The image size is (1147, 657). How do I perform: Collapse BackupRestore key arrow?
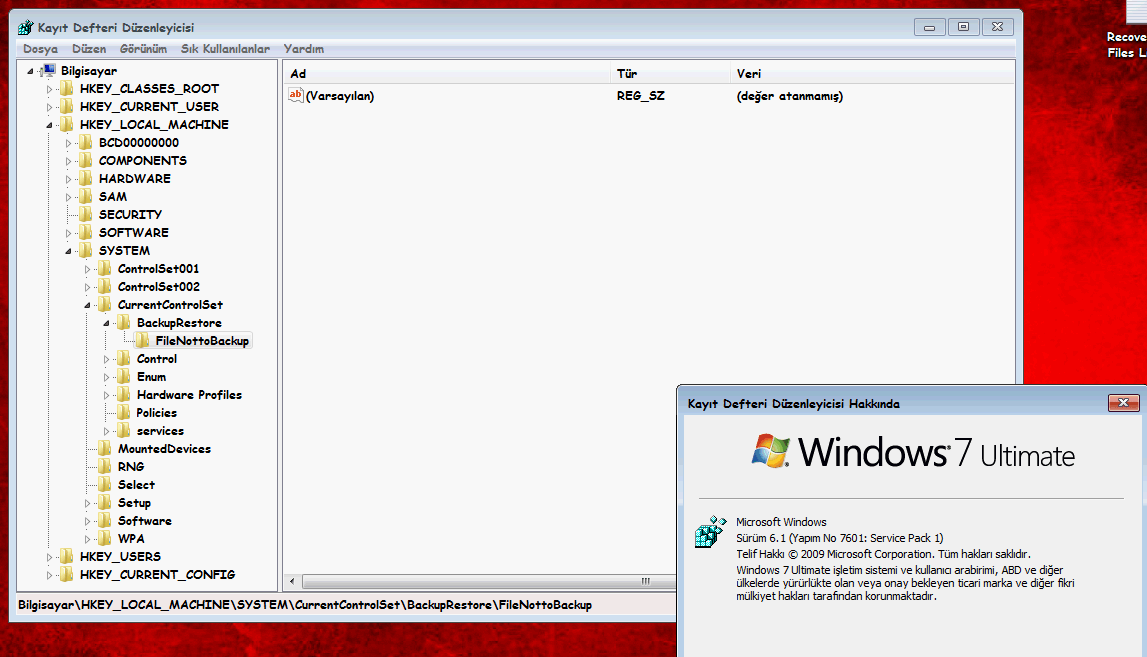pos(107,323)
